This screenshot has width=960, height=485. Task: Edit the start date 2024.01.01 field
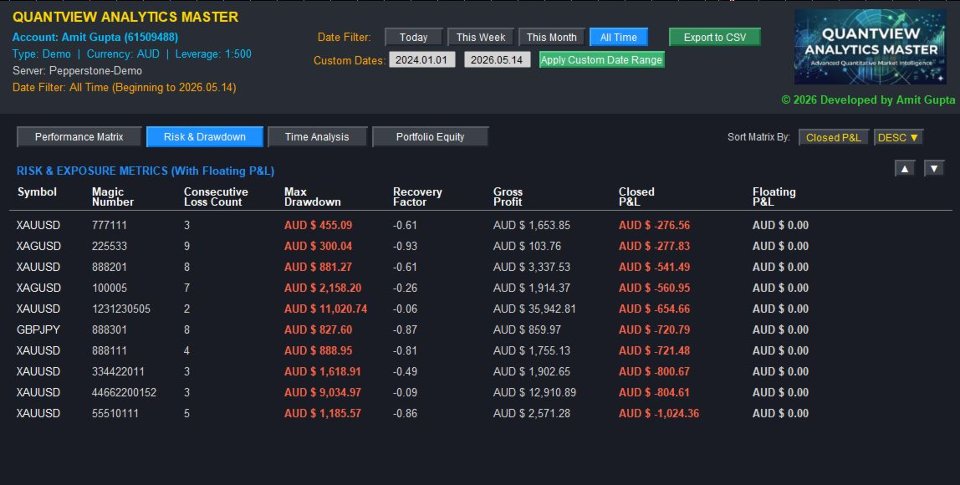click(422, 60)
